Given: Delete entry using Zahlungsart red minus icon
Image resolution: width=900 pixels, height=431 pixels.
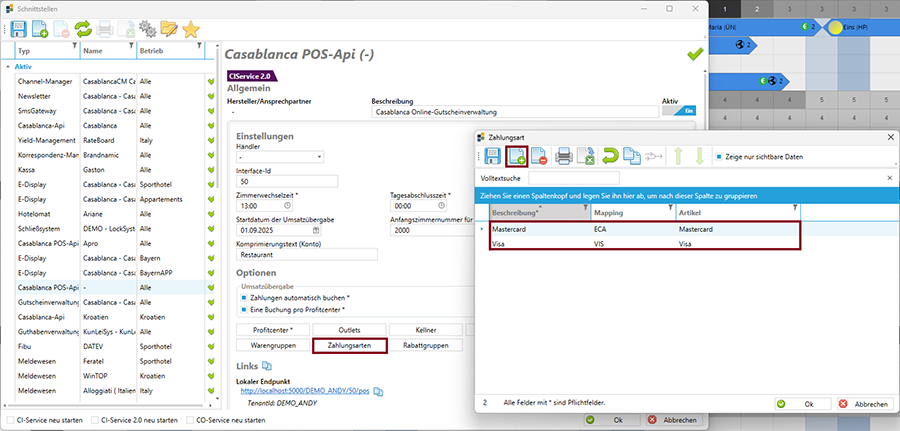Looking at the screenshot, I should pyautogui.click(x=539, y=156).
